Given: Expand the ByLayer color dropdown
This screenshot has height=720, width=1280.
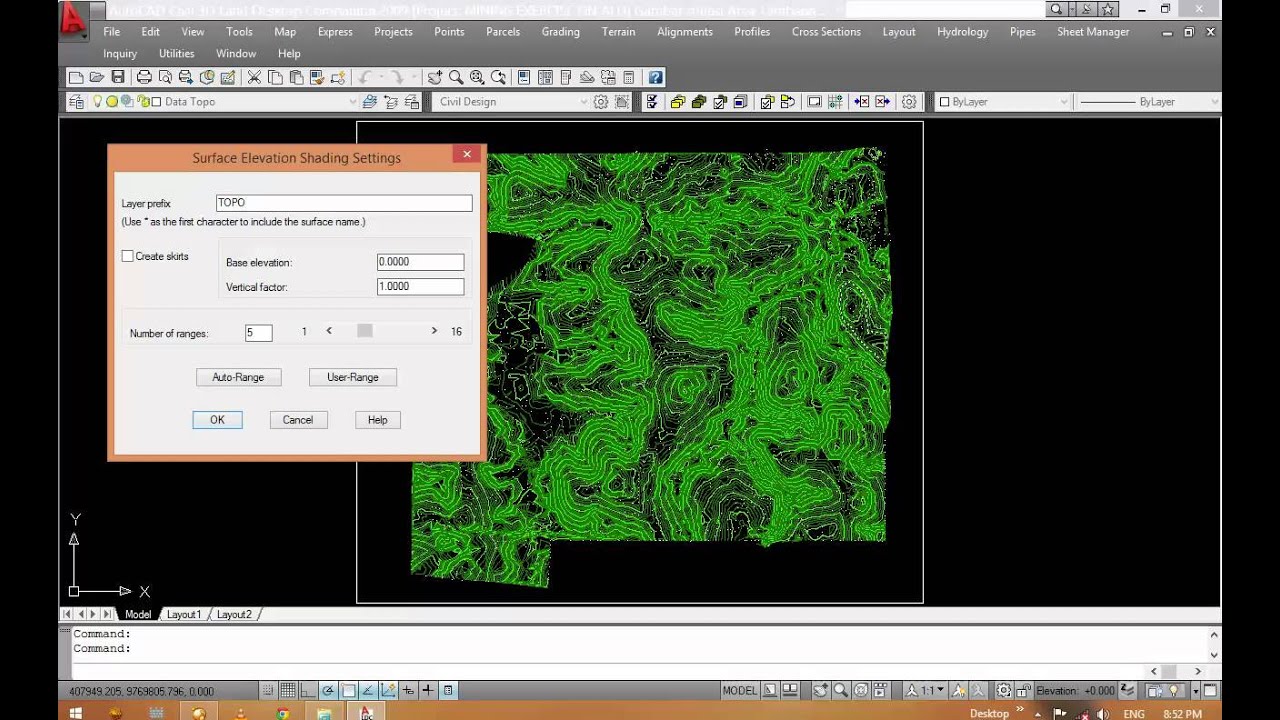Looking at the screenshot, I should (x=1003, y=101).
